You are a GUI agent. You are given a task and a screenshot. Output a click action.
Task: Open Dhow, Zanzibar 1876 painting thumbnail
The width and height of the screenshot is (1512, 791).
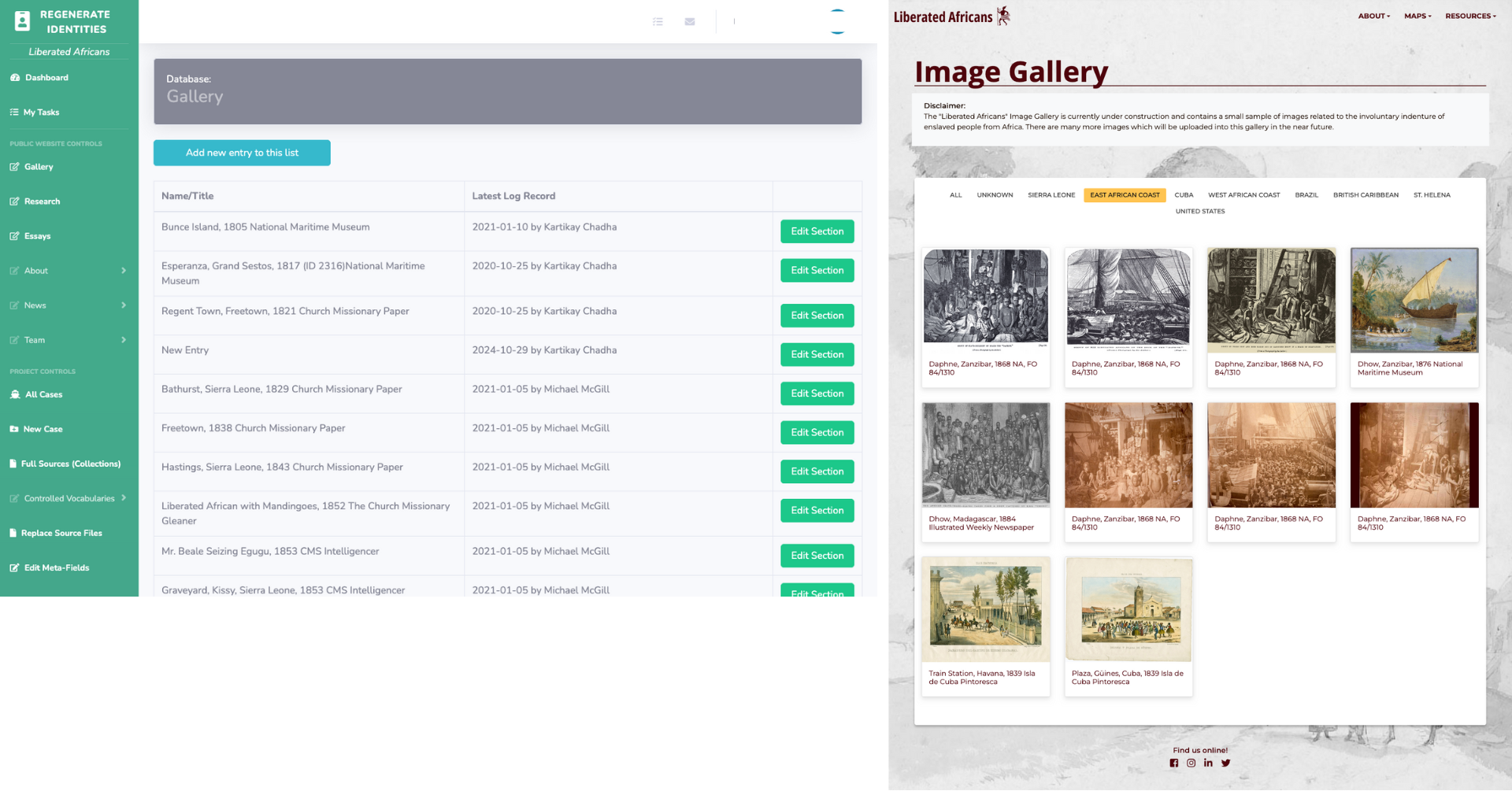[1414, 301]
